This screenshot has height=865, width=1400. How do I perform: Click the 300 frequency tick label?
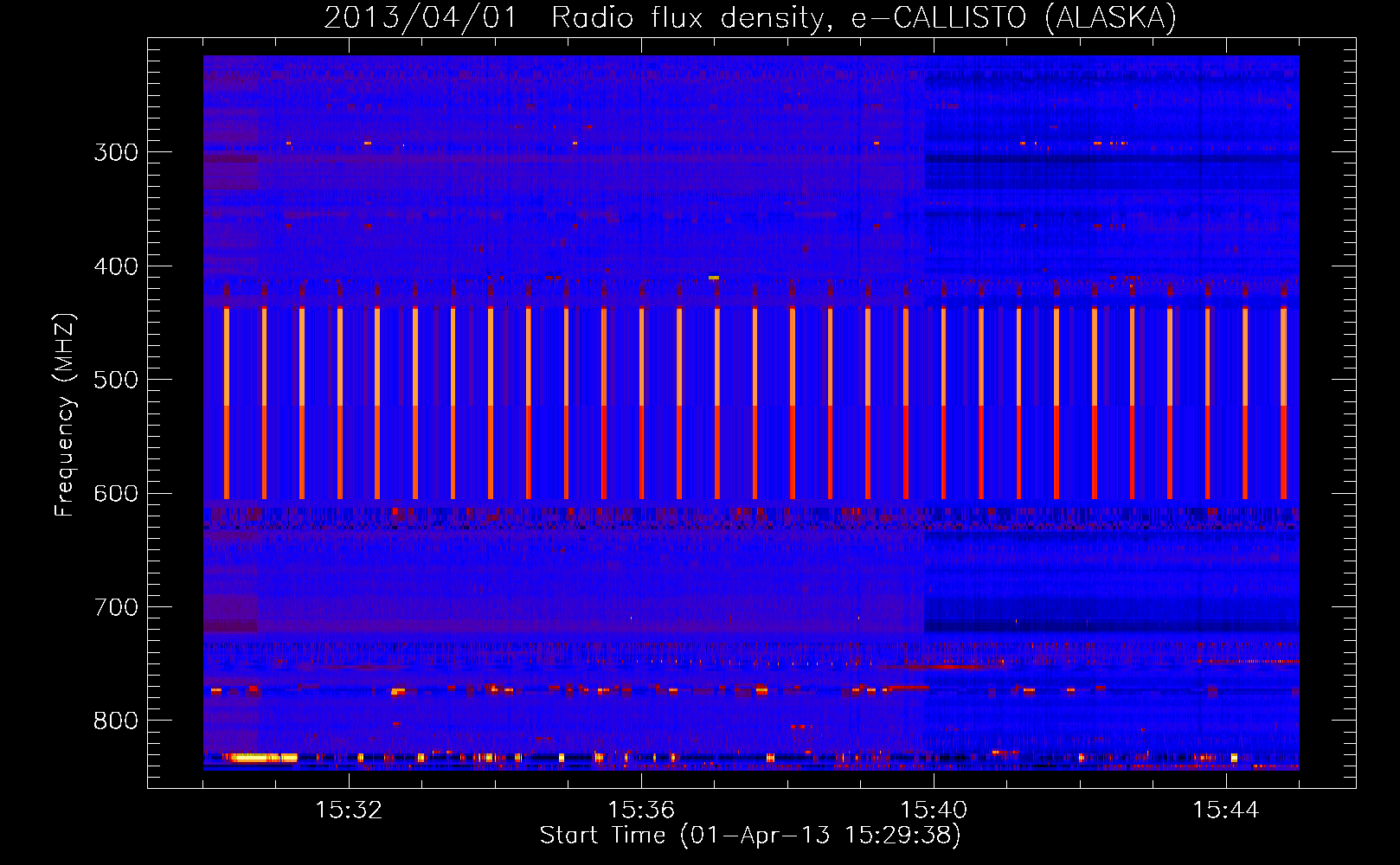[116, 152]
